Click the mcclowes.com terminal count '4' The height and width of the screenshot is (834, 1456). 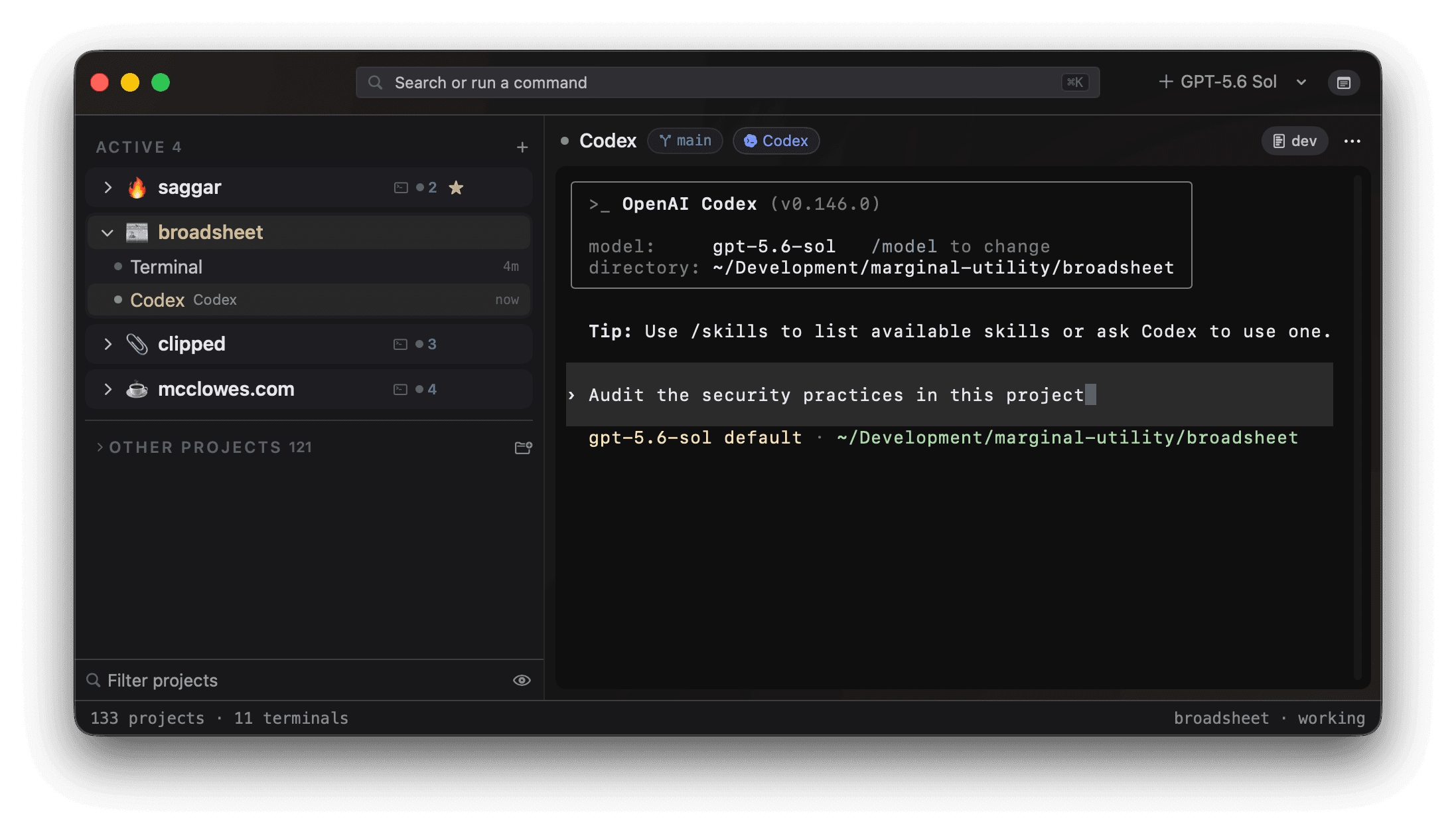coord(432,390)
